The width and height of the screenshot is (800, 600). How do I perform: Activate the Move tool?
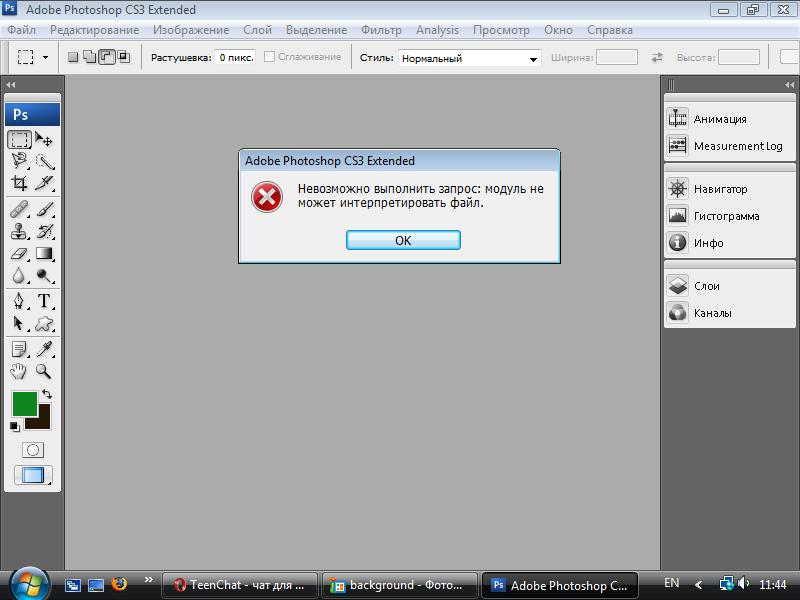[45, 139]
